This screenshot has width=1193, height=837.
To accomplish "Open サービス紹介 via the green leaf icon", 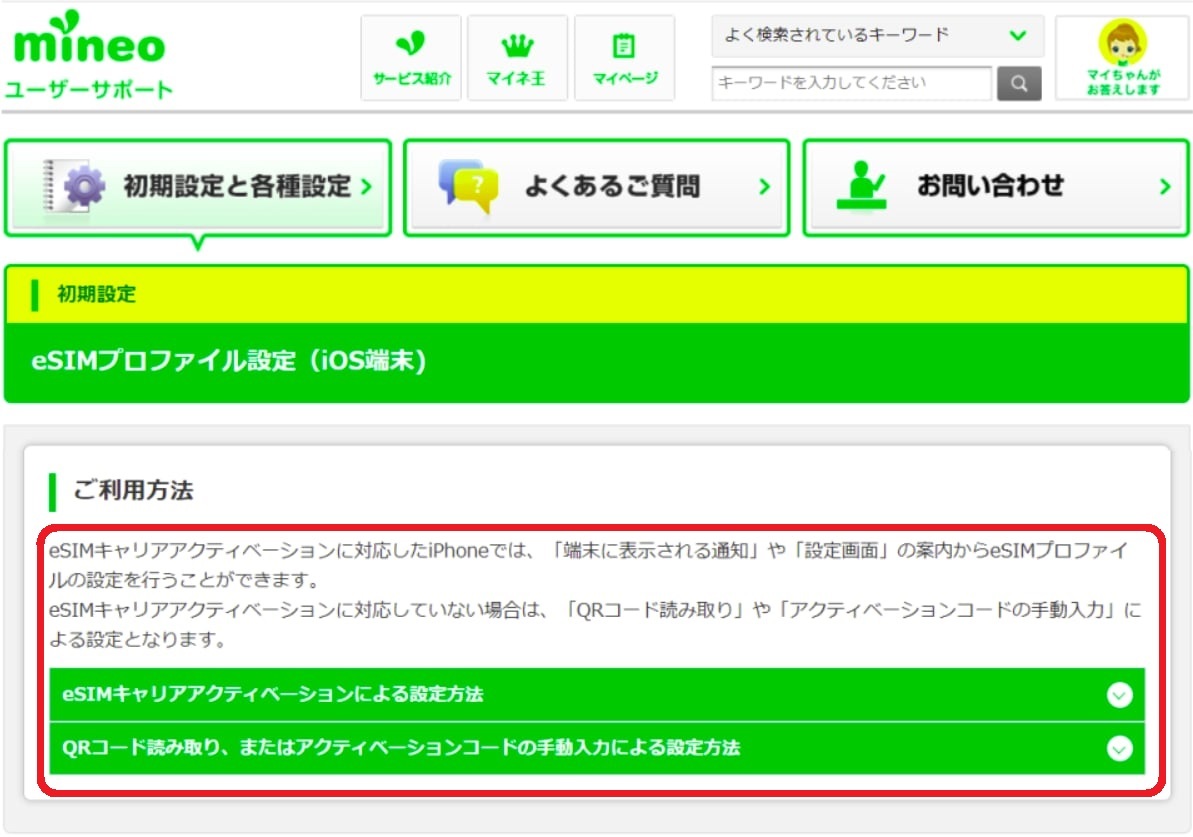I will click(411, 45).
